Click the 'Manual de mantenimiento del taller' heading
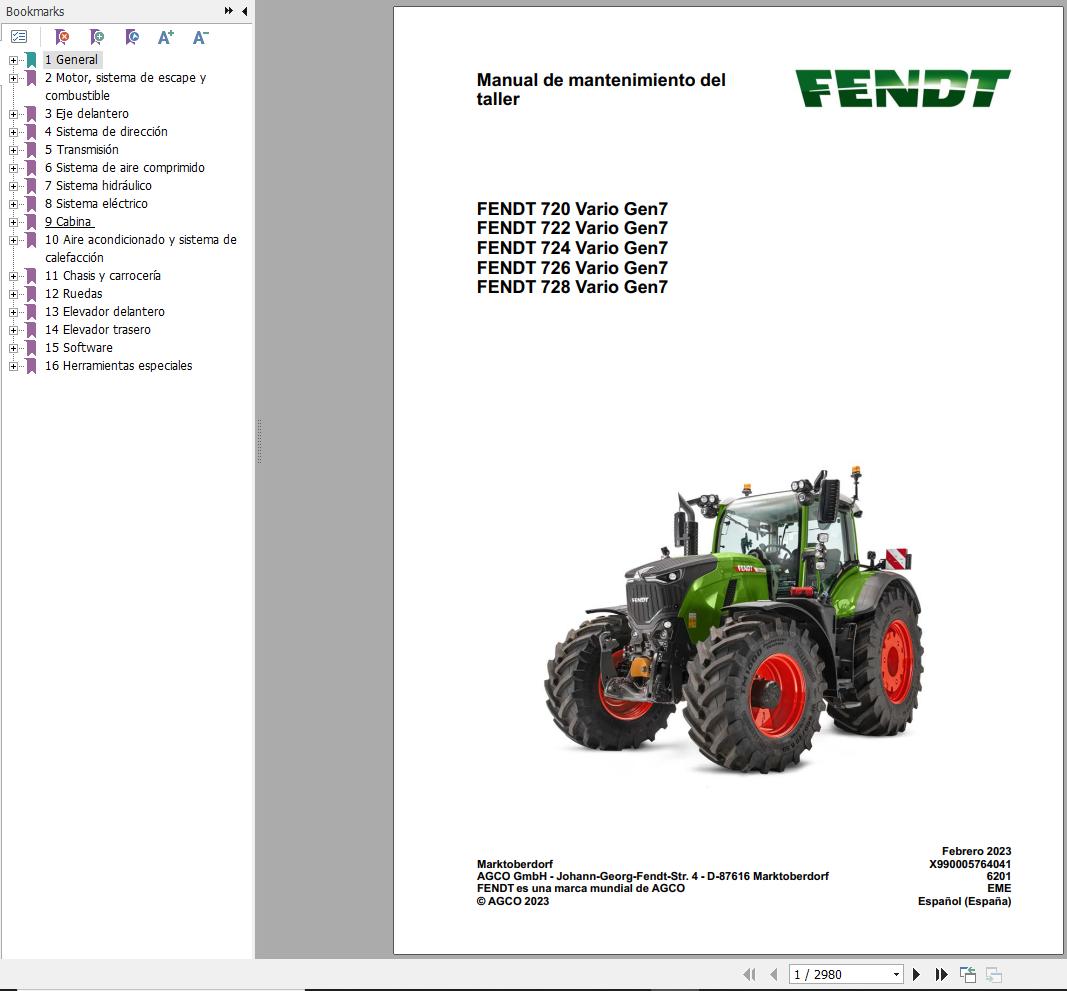1067x991 pixels. coord(601,89)
